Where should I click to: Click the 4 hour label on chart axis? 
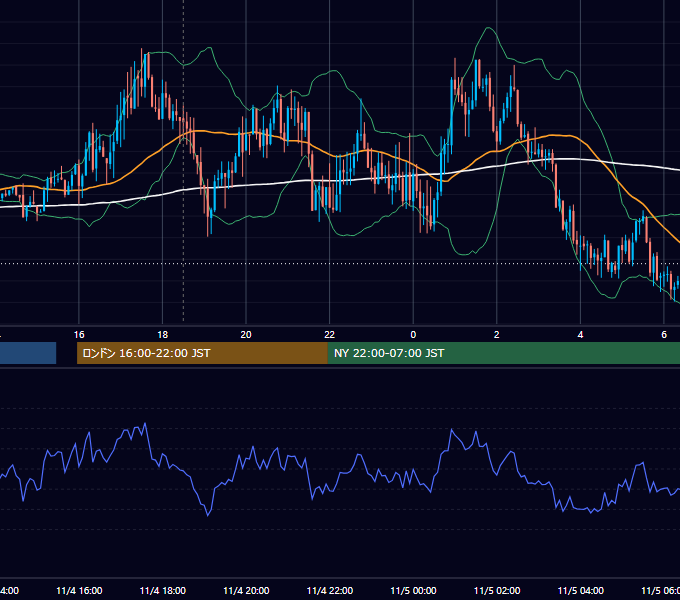580,335
